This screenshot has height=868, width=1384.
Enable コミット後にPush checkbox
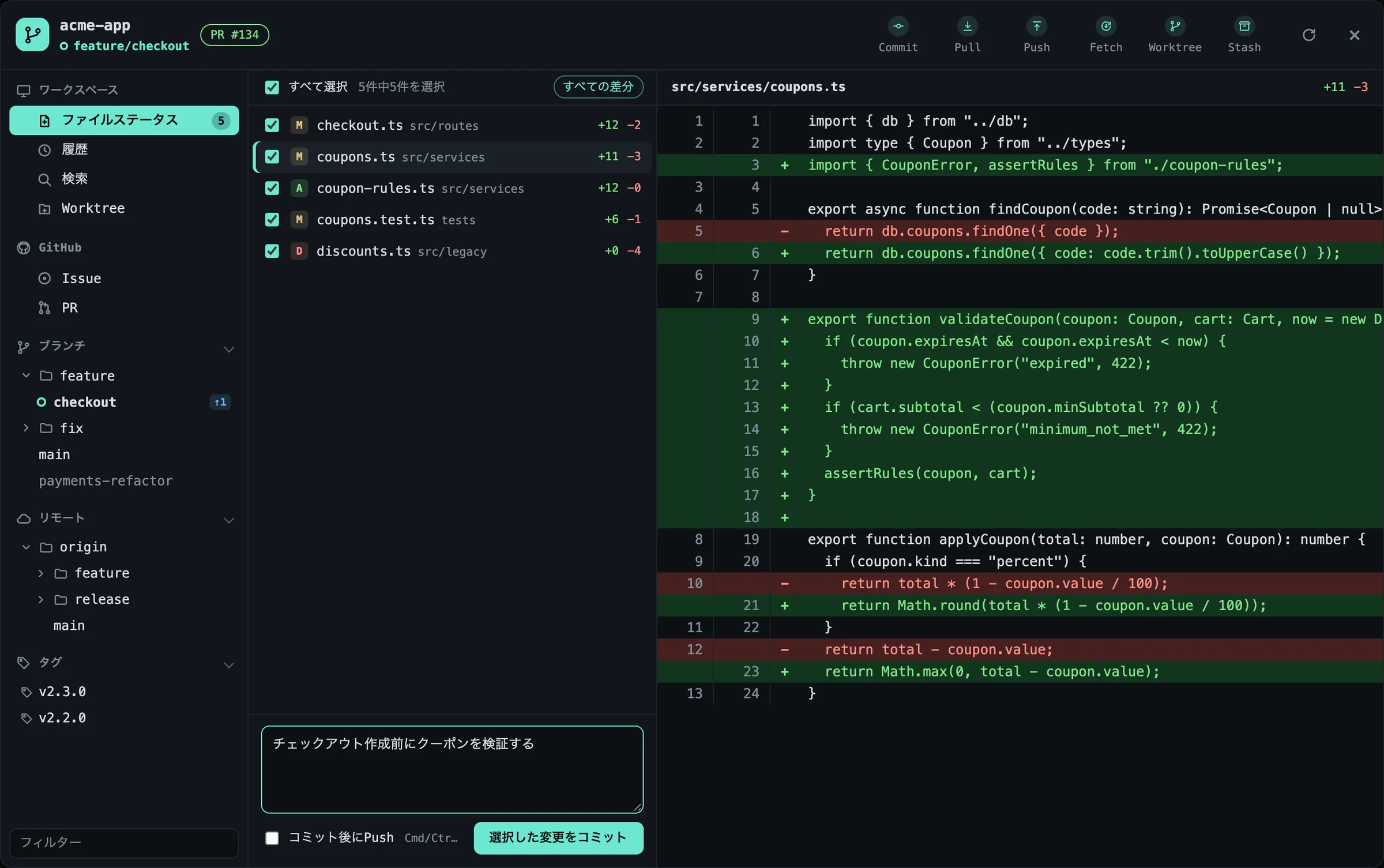[x=272, y=837]
